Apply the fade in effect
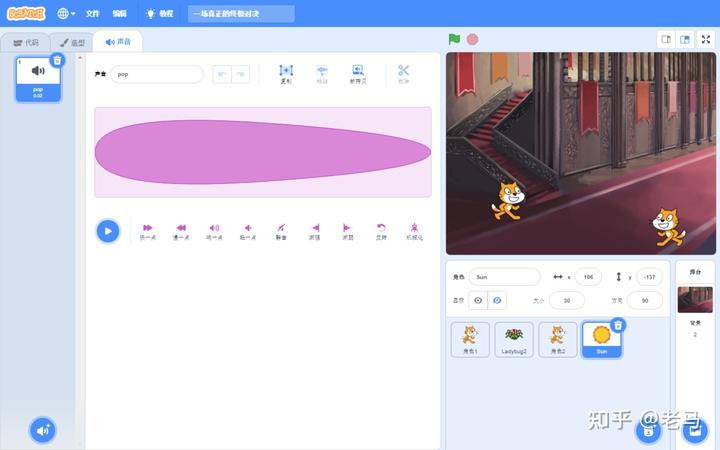Screen dimensions: 720x450 point(315,232)
